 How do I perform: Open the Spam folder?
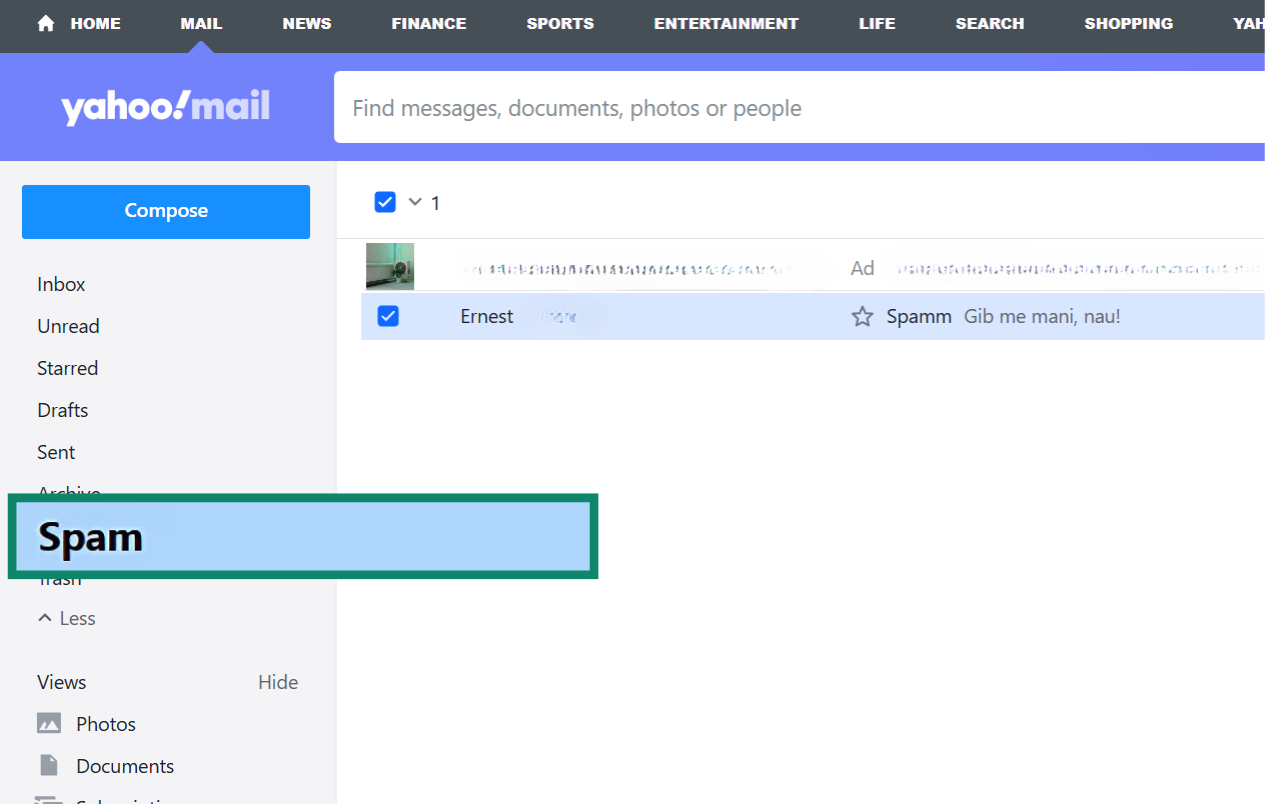[91, 537]
